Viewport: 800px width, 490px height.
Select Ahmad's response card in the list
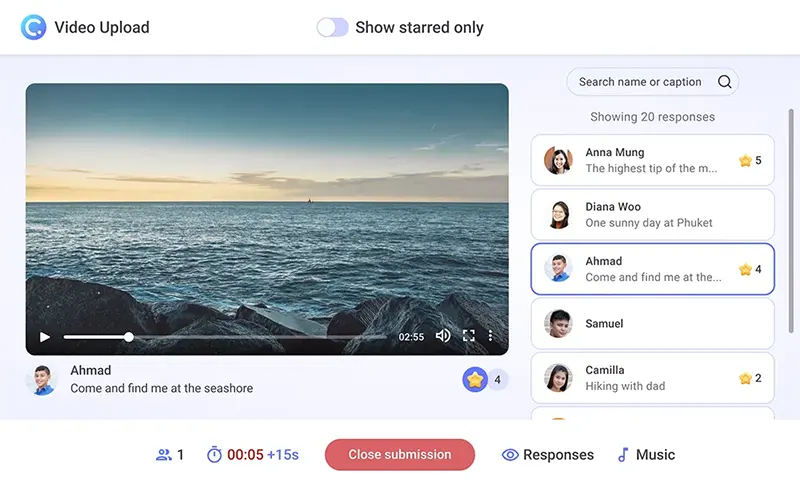point(652,269)
